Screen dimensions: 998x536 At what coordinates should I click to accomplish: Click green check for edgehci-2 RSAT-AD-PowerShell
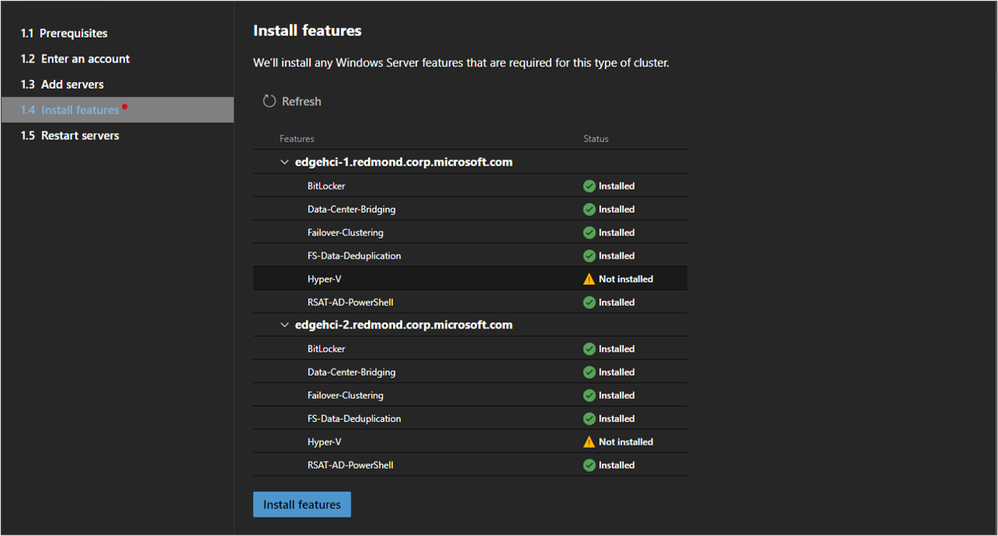(589, 465)
